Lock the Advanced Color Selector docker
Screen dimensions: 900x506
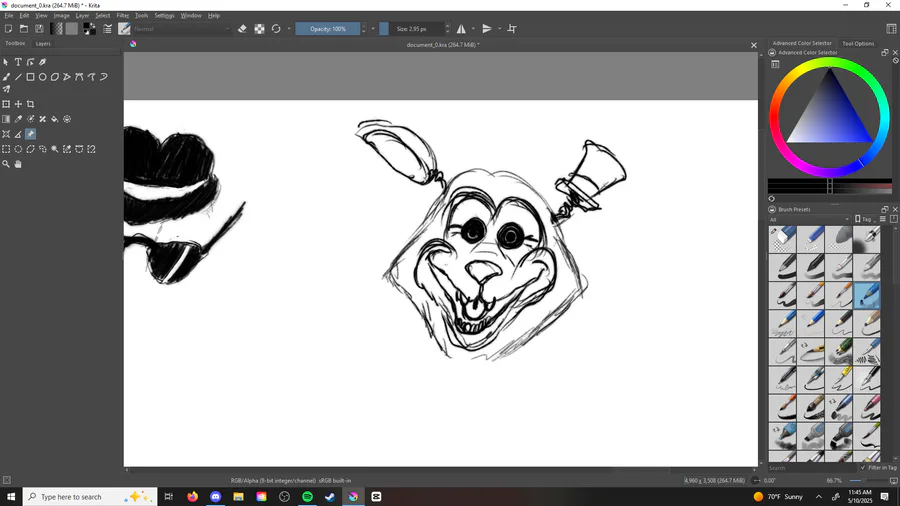(772, 52)
